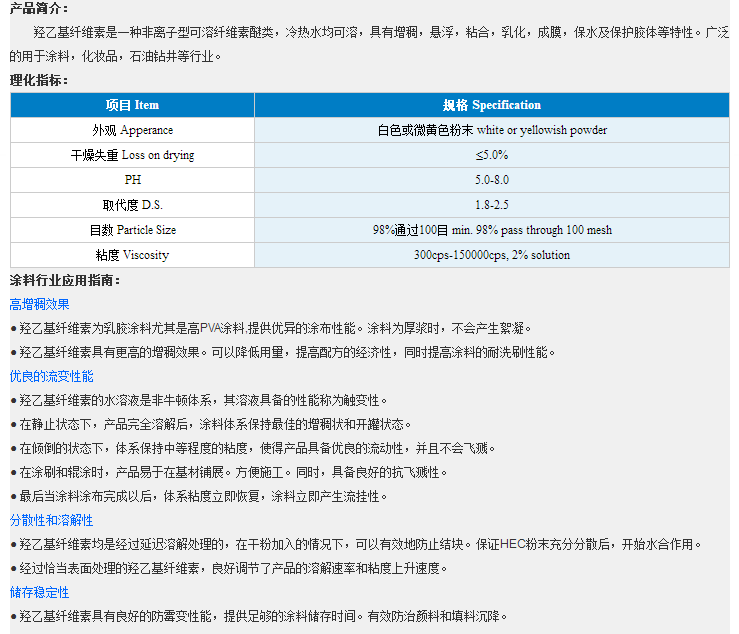Image resolution: width=739 pixels, height=634 pixels.
Task: Click the 规格 Specification table header
Action: (x=491, y=105)
